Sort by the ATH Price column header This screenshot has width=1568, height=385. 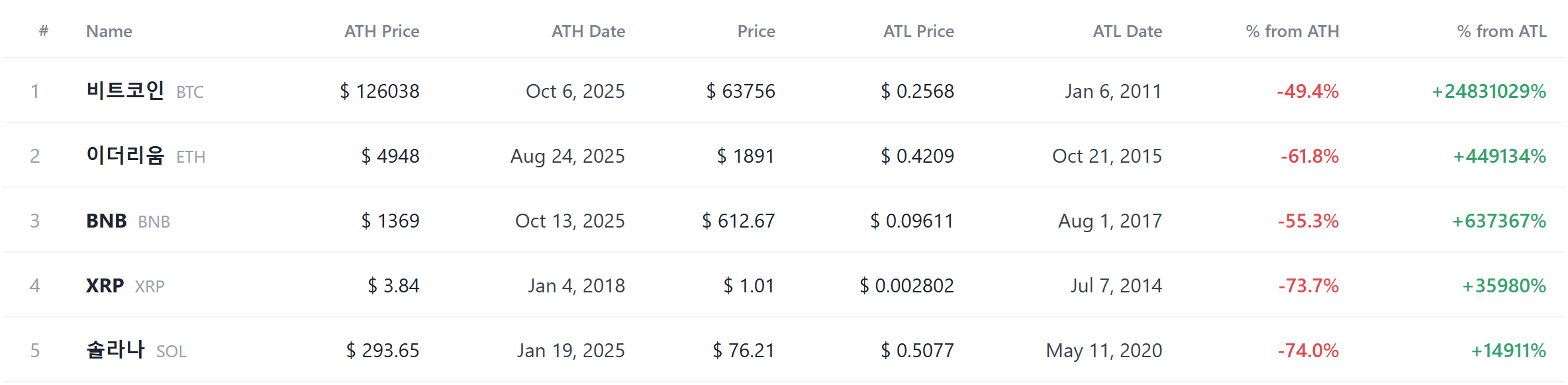(x=381, y=31)
